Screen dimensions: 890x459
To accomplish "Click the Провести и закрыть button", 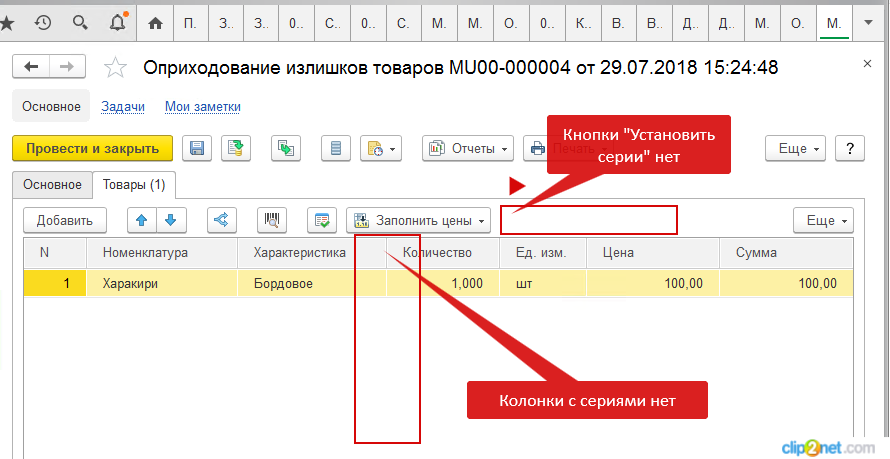I will (x=92, y=149).
